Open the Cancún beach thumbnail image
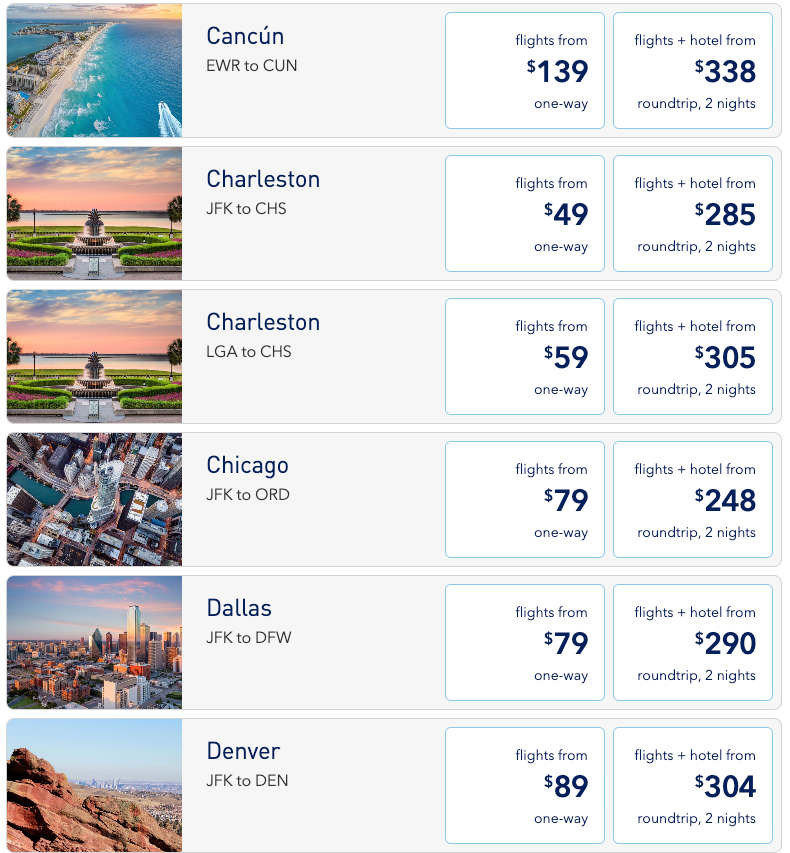 pos(94,70)
